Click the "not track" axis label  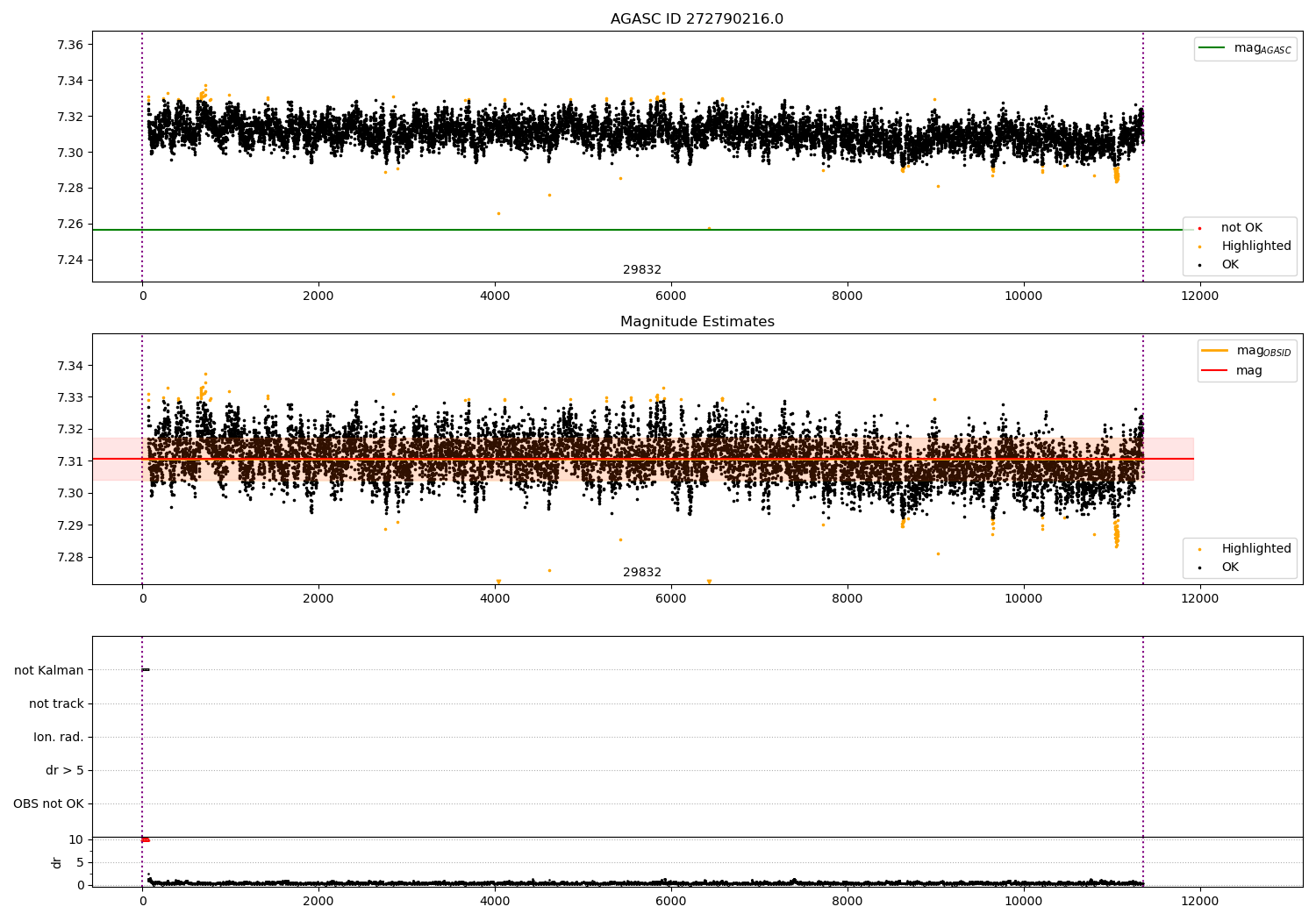pyautogui.click(x=56, y=704)
